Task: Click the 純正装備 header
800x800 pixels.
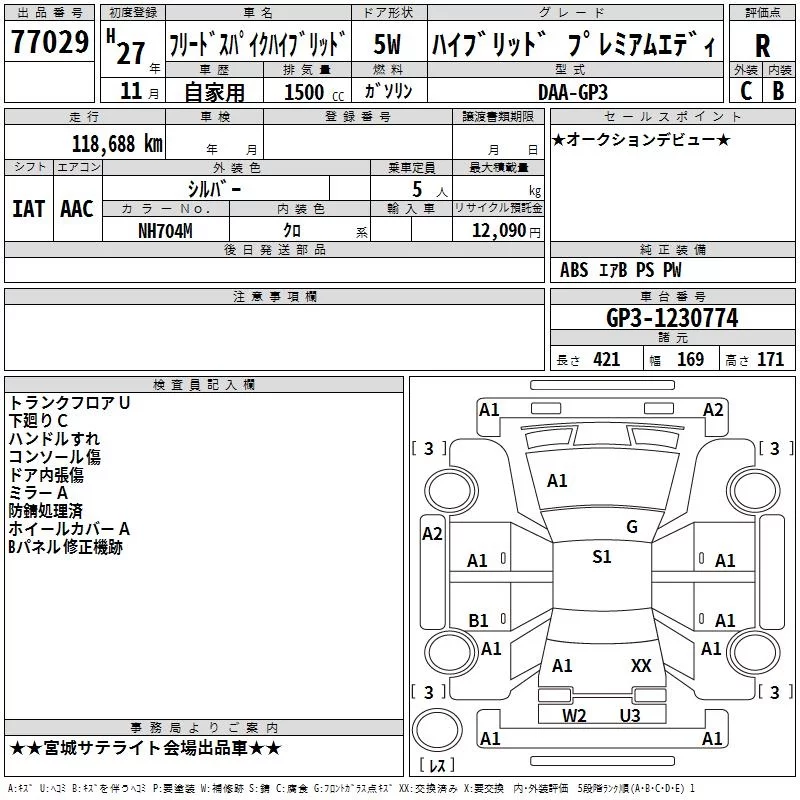Action: point(672,249)
